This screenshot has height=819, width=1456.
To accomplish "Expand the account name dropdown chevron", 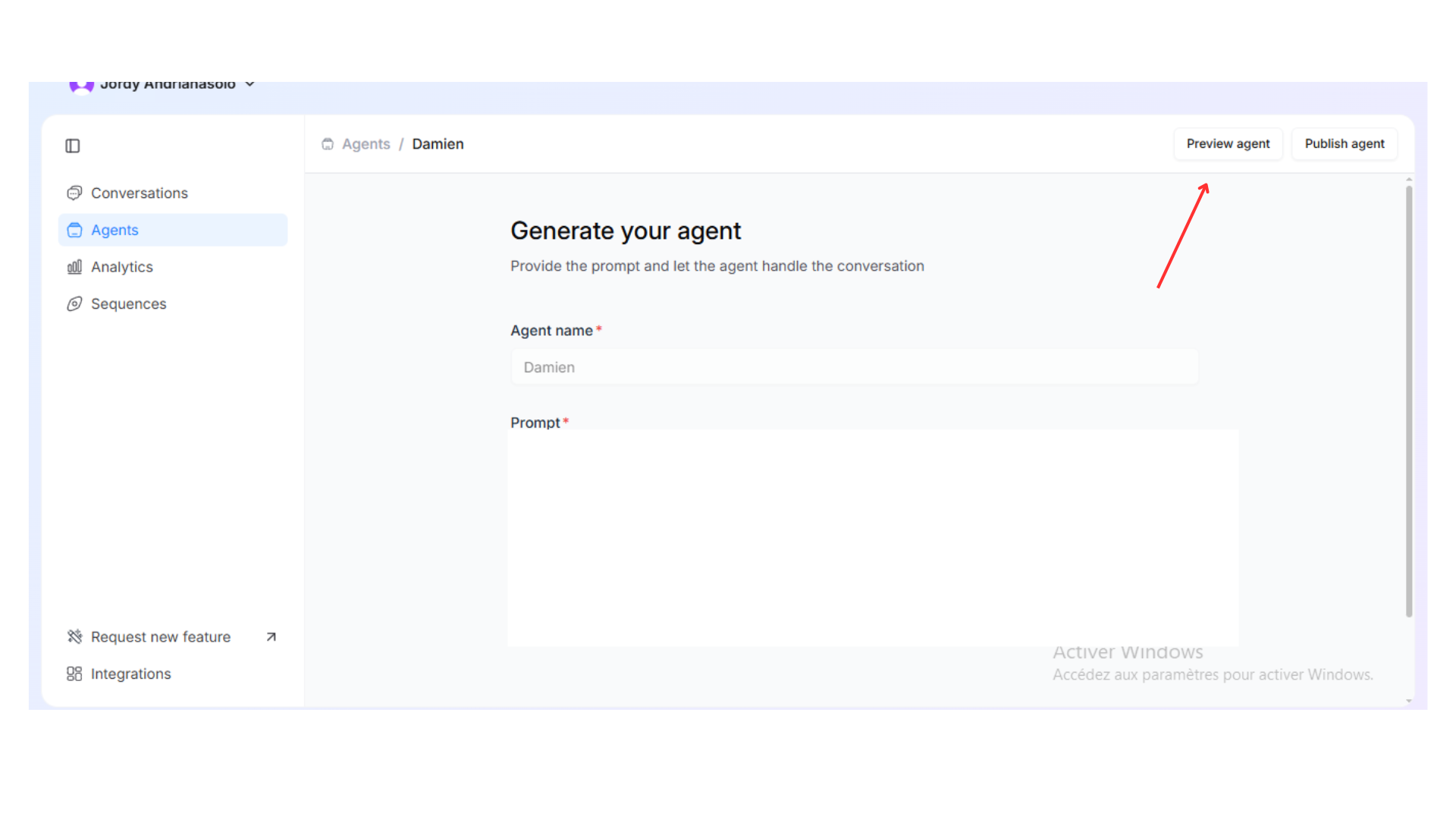I will pos(249,84).
